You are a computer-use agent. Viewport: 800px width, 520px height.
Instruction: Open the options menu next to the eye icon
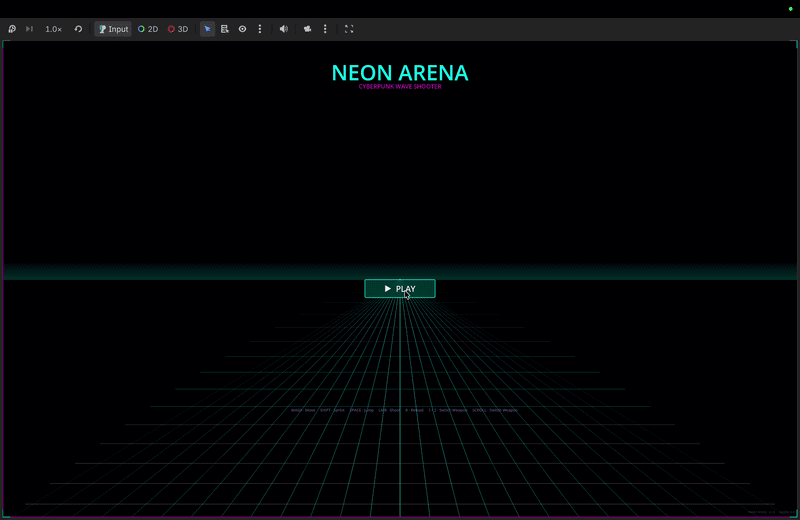click(260, 29)
